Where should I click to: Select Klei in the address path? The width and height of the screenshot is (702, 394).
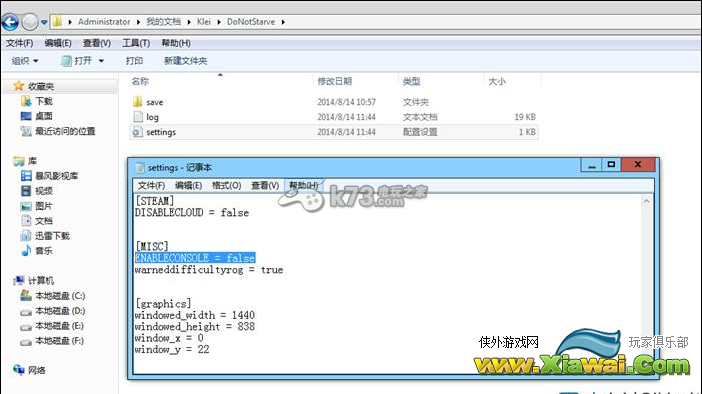[204, 21]
